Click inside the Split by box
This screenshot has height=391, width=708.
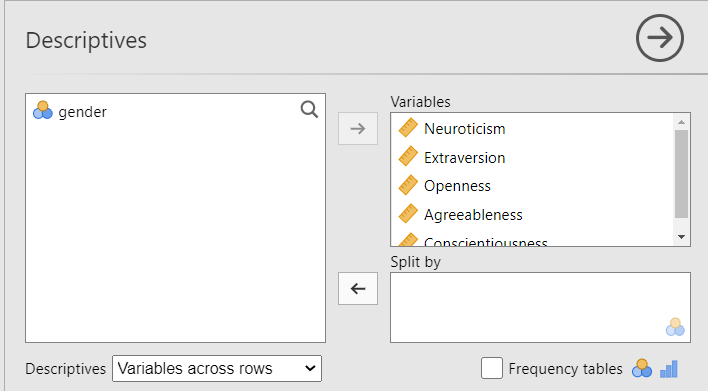coord(540,307)
